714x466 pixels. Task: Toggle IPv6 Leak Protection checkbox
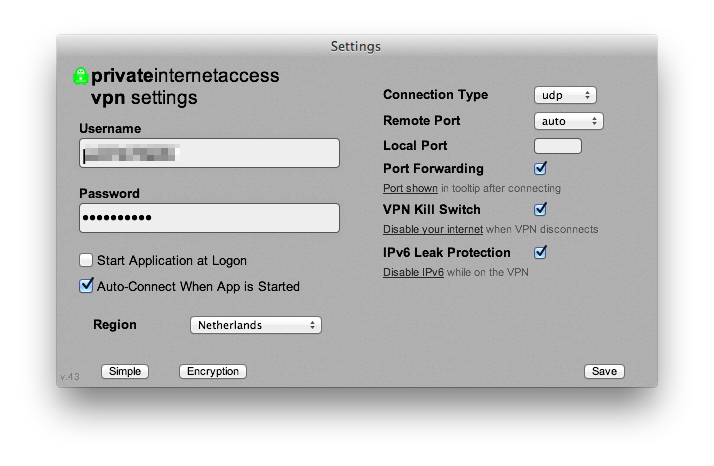541,252
